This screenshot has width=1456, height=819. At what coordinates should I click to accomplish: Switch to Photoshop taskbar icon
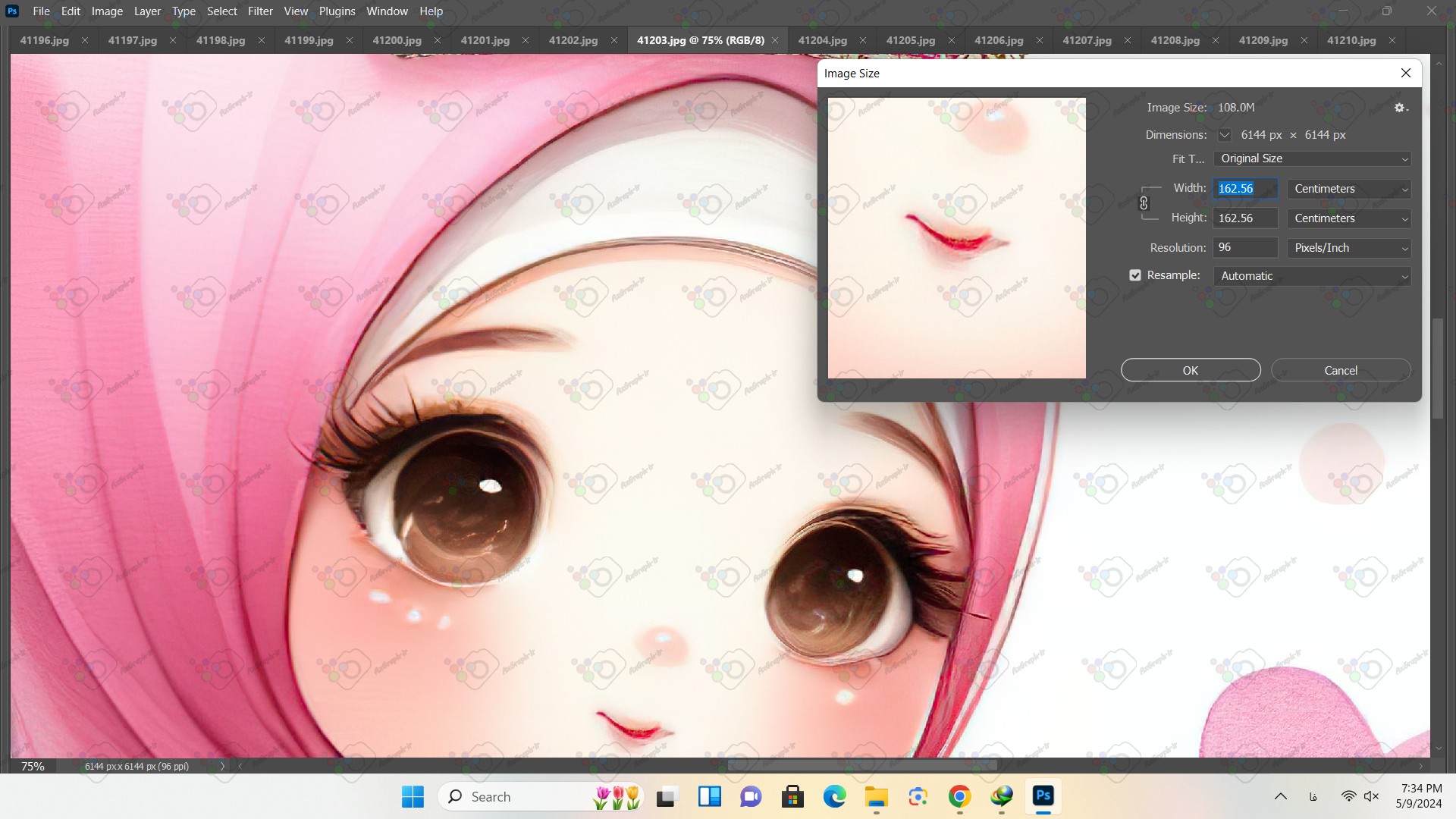click(x=1043, y=796)
